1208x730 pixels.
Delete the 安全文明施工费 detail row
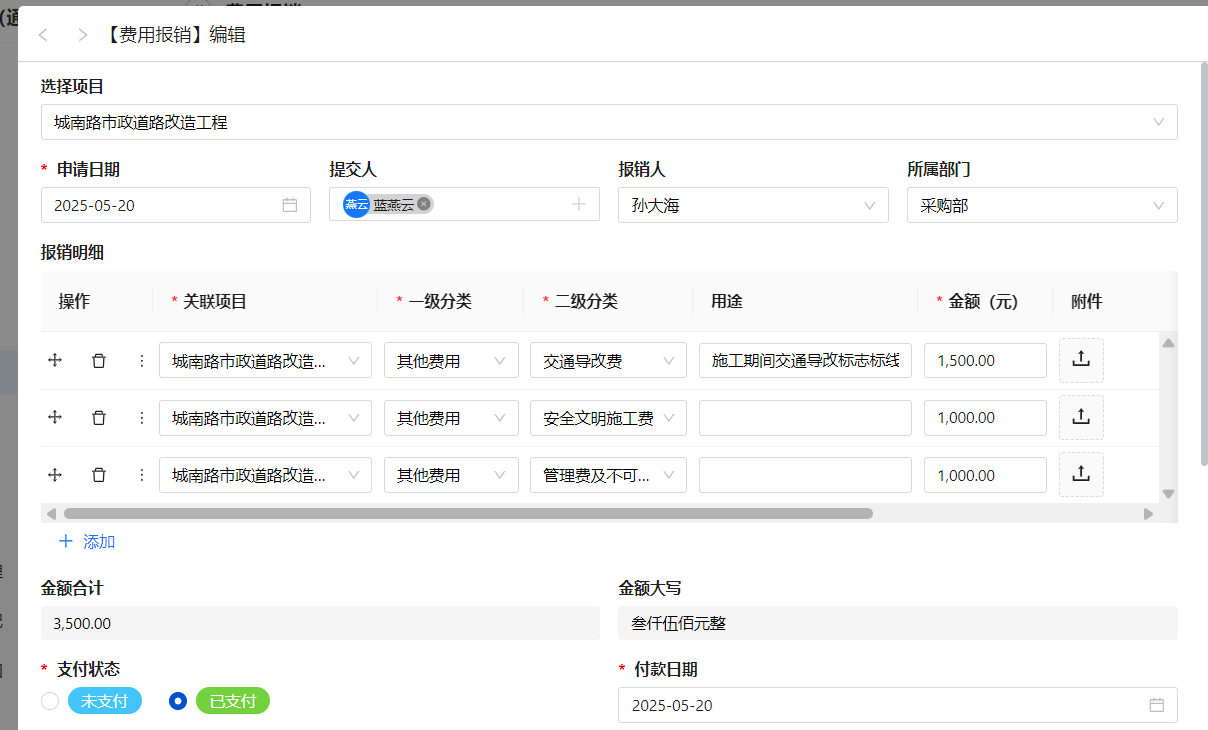99,418
